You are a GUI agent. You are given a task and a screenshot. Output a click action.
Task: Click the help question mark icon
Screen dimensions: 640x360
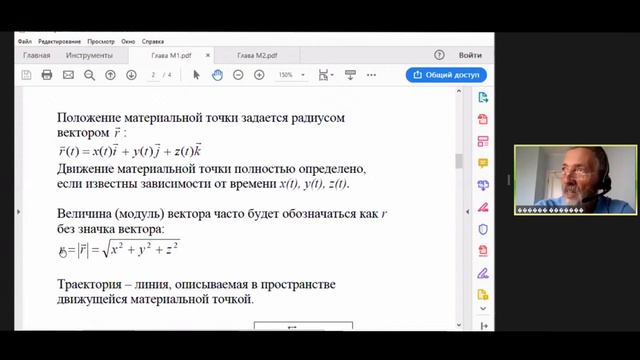pyautogui.click(x=439, y=55)
